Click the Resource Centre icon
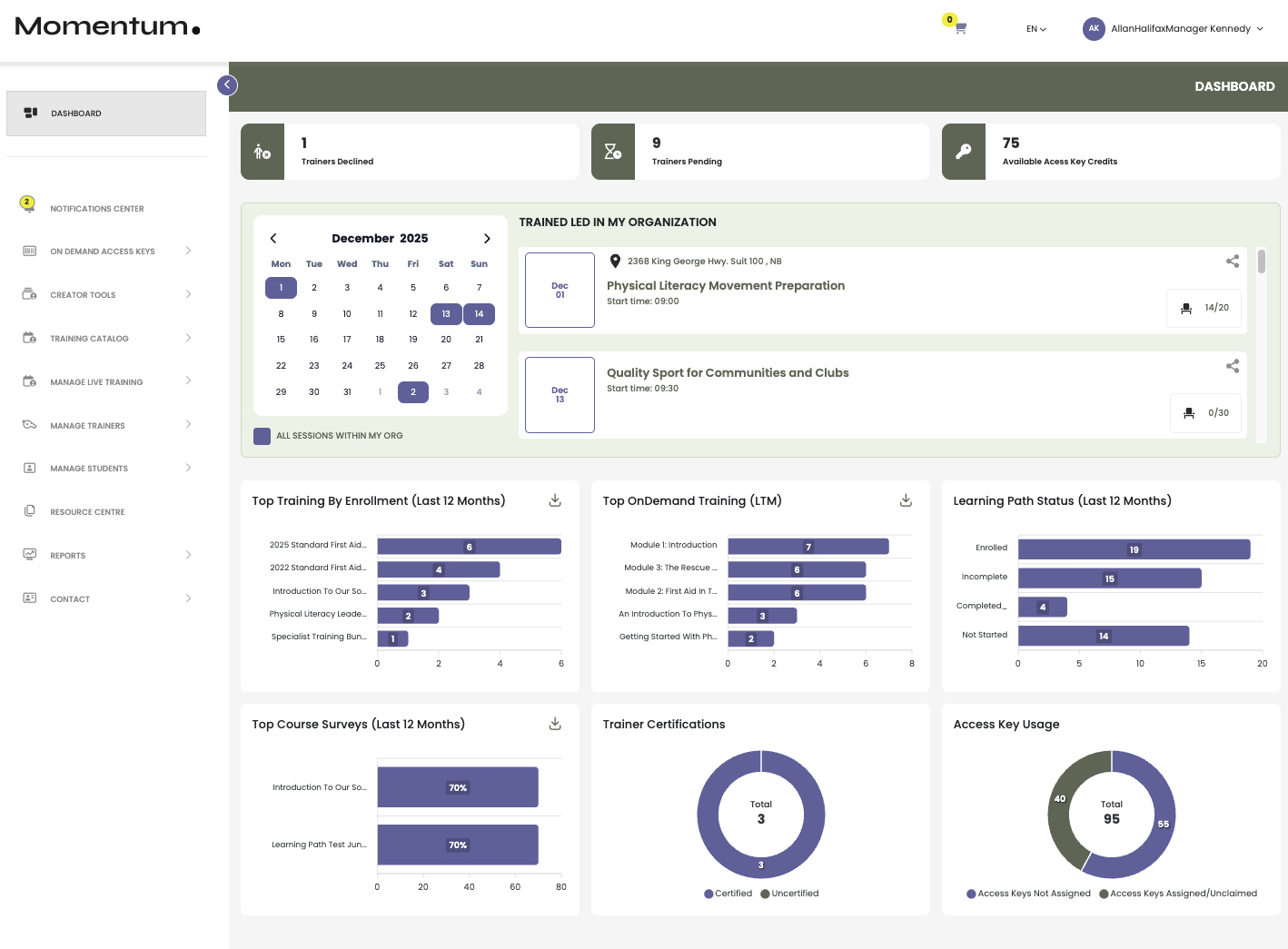 coord(30,511)
